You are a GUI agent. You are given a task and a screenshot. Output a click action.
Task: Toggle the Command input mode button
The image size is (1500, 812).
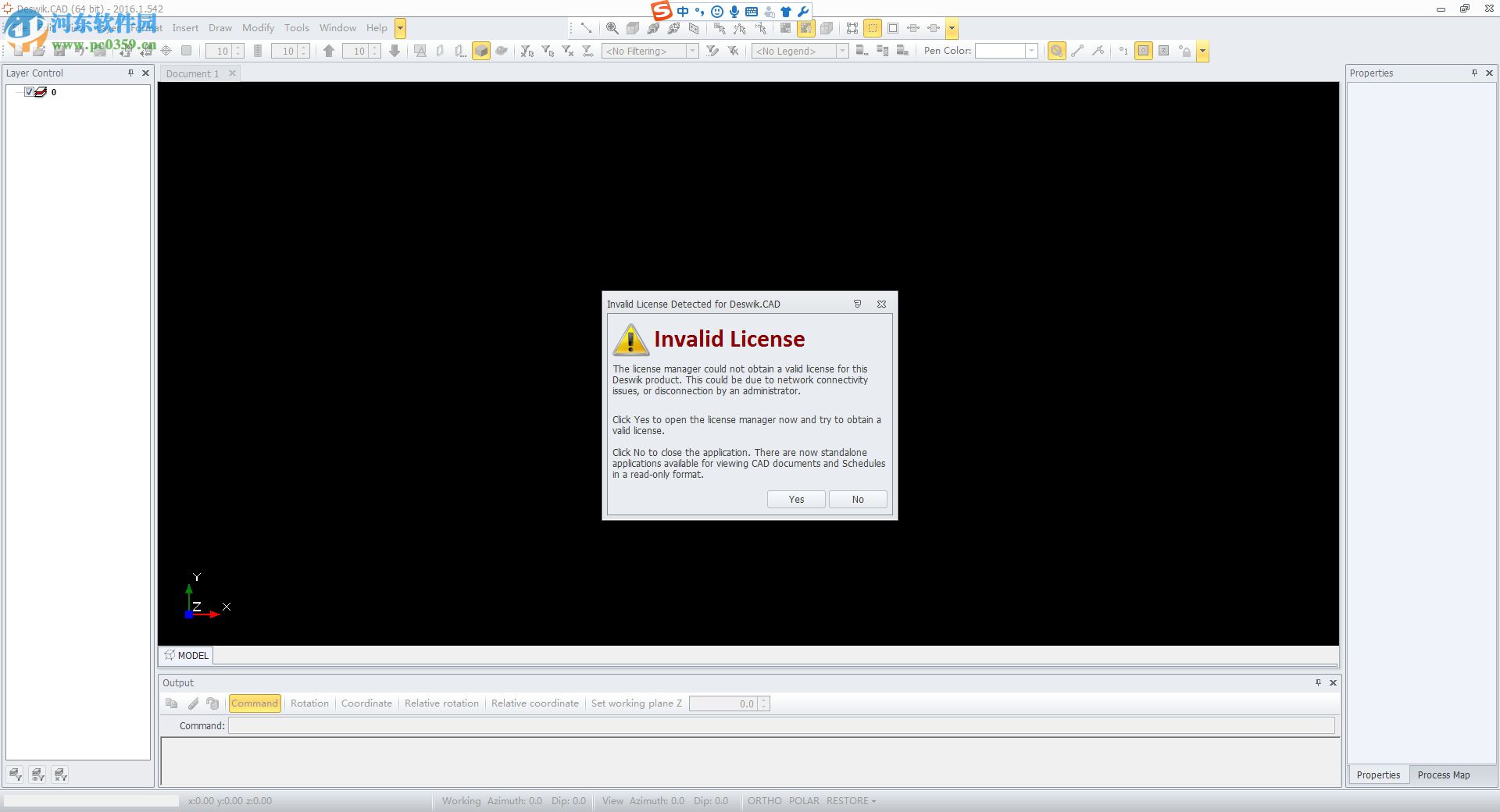255,703
